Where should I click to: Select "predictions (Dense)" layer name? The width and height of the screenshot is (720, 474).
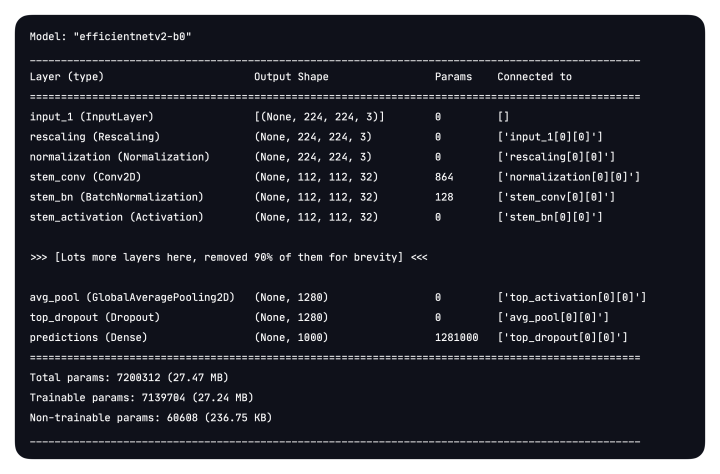[x=88, y=338]
